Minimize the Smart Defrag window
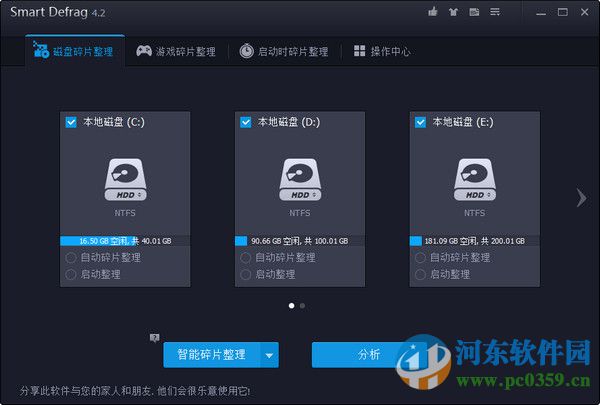 click(541, 13)
